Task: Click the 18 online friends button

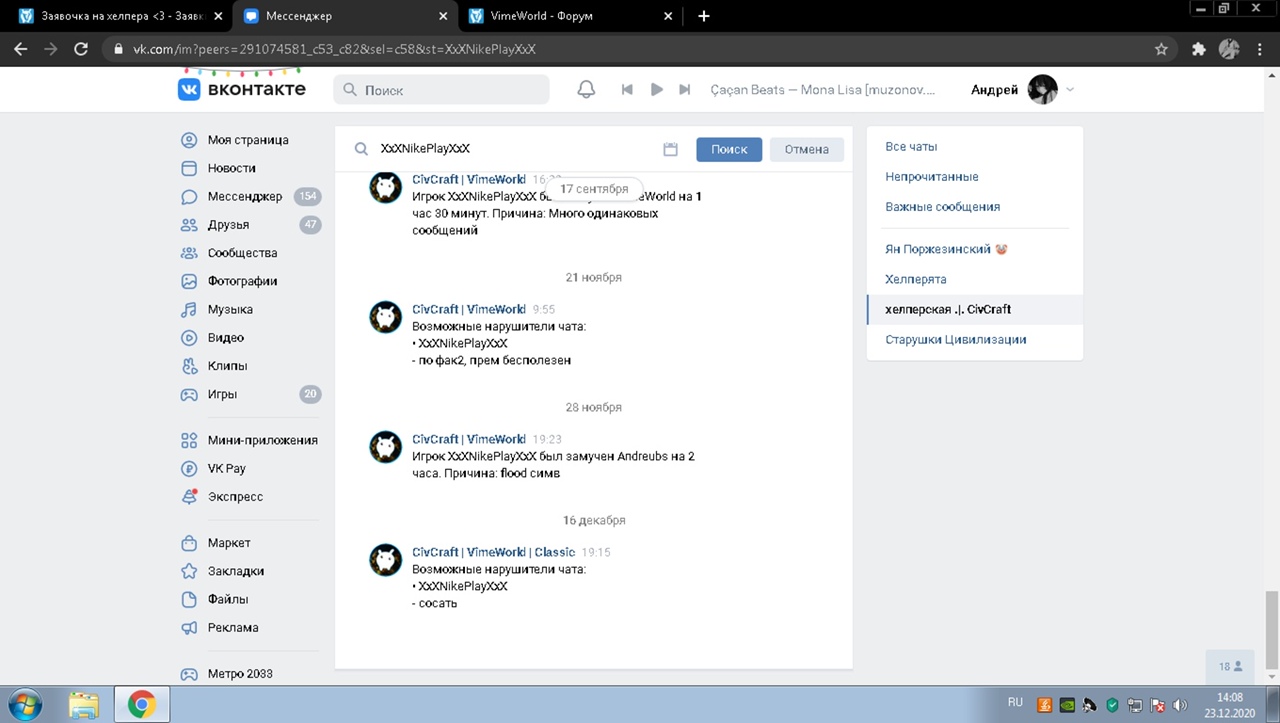Action: pos(1230,666)
